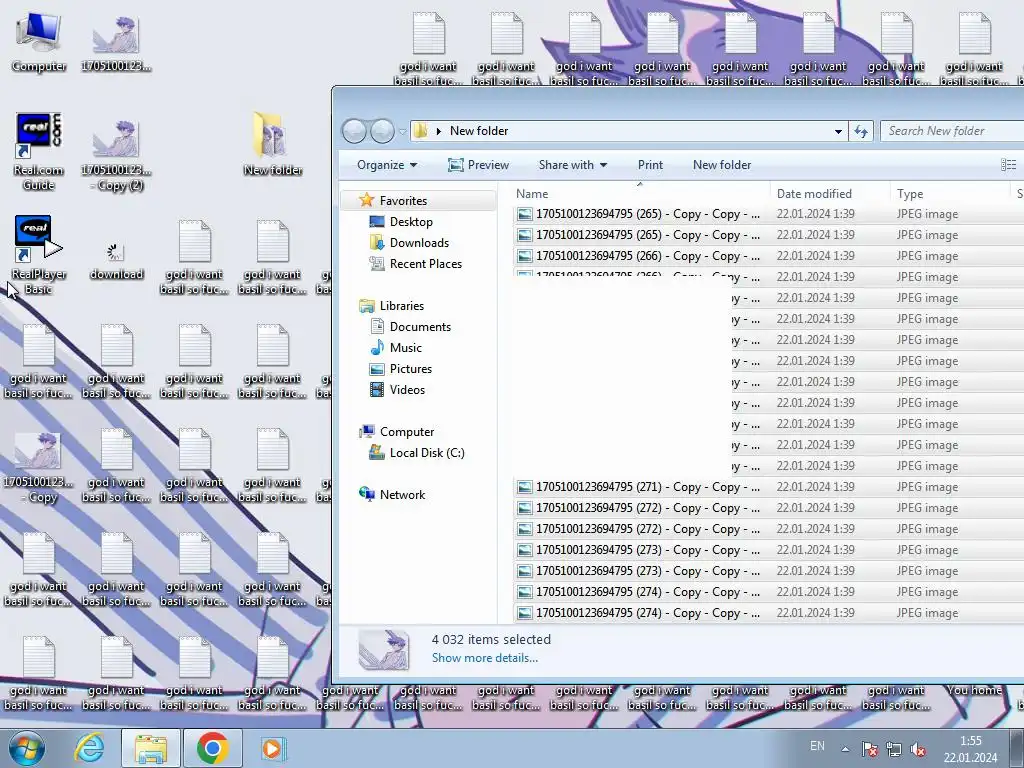The width and height of the screenshot is (1024, 768).
Task: Open Windows Media Player from the taskbar
Action: pos(272,748)
